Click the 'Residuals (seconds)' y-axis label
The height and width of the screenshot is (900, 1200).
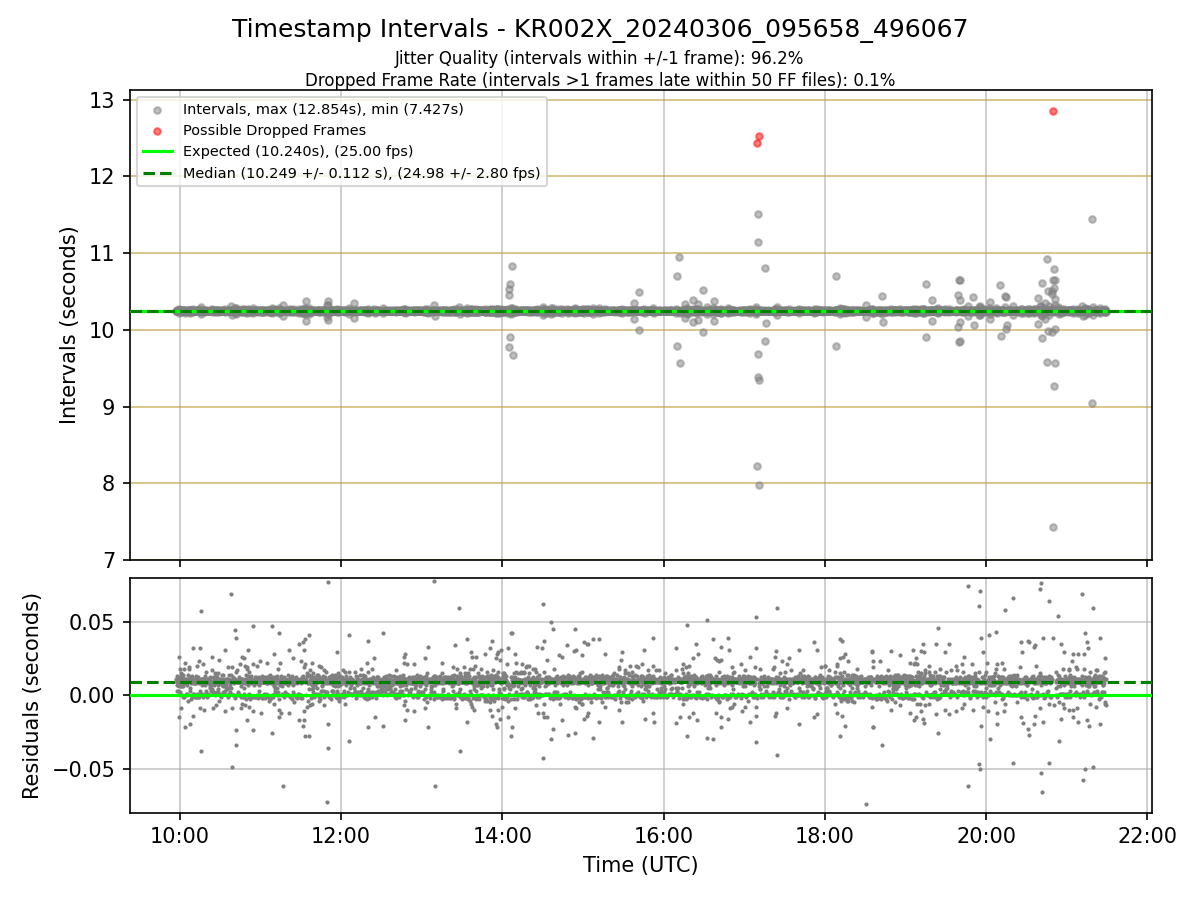(x=32, y=695)
